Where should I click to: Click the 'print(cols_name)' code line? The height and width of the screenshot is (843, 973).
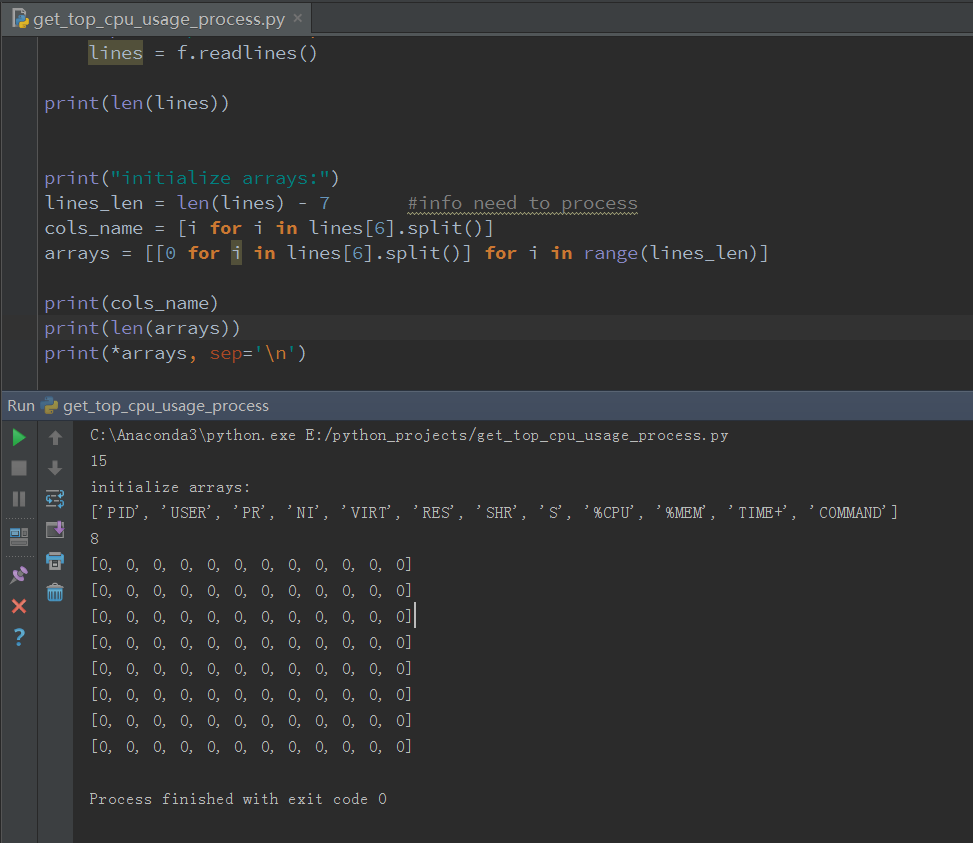(131, 303)
